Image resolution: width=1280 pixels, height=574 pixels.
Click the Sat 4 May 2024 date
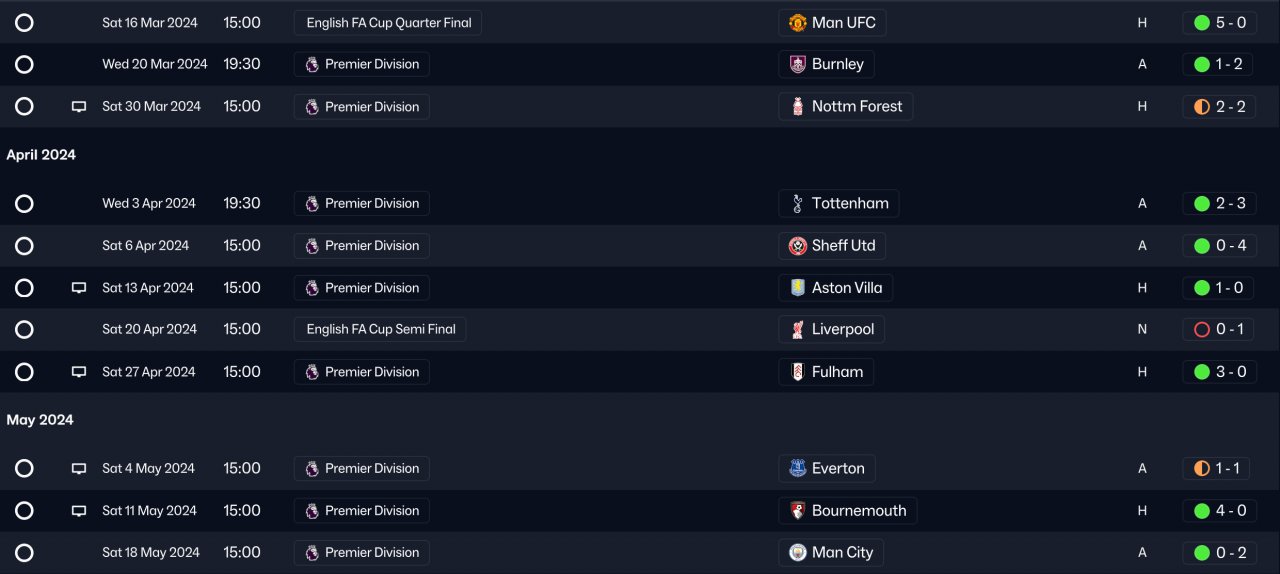click(x=148, y=468)
